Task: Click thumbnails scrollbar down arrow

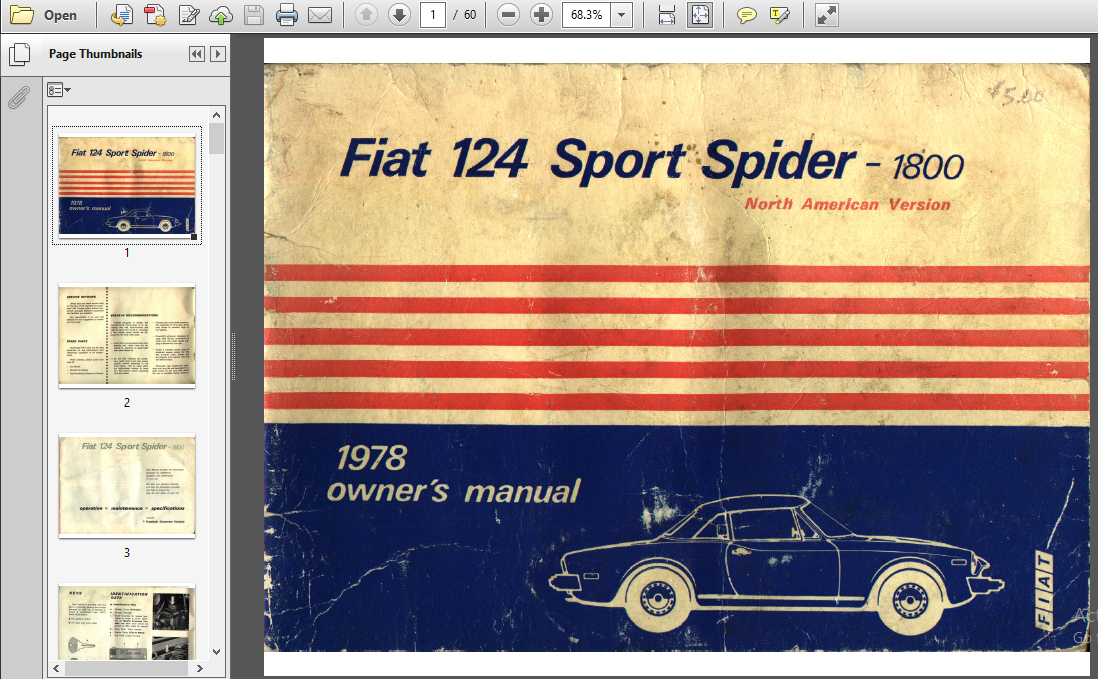Action: pos(216,652)
